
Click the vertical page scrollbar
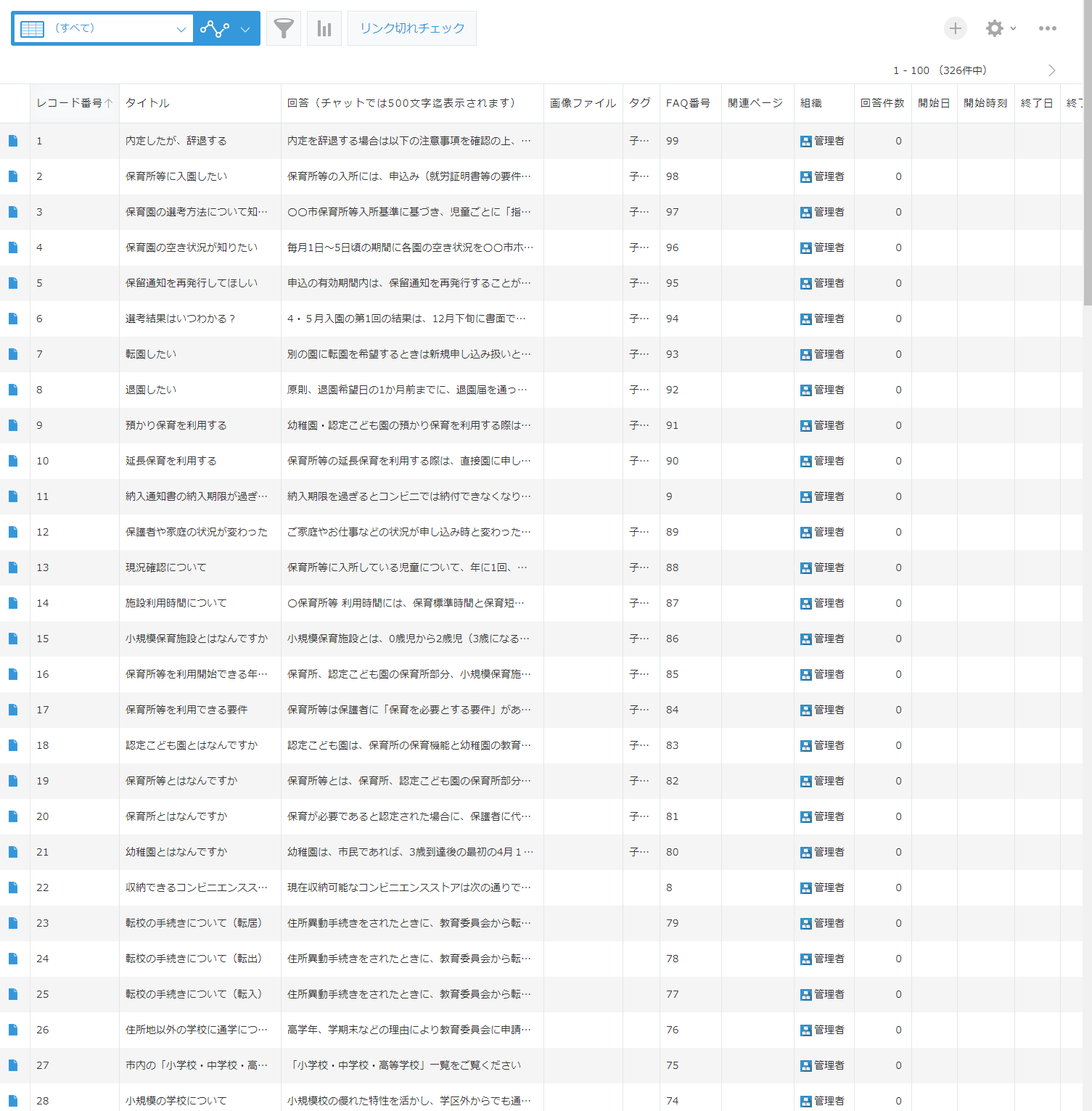1088,152
